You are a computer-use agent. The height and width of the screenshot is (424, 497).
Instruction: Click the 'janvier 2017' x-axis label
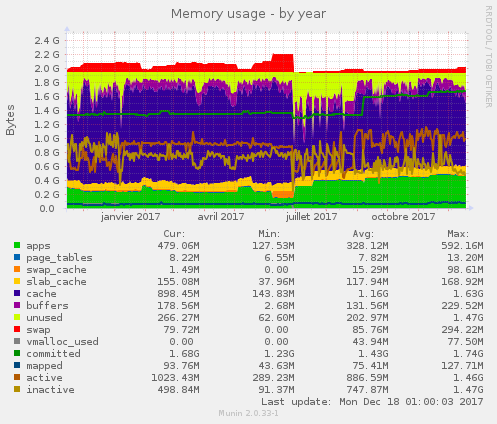[130, 217]
